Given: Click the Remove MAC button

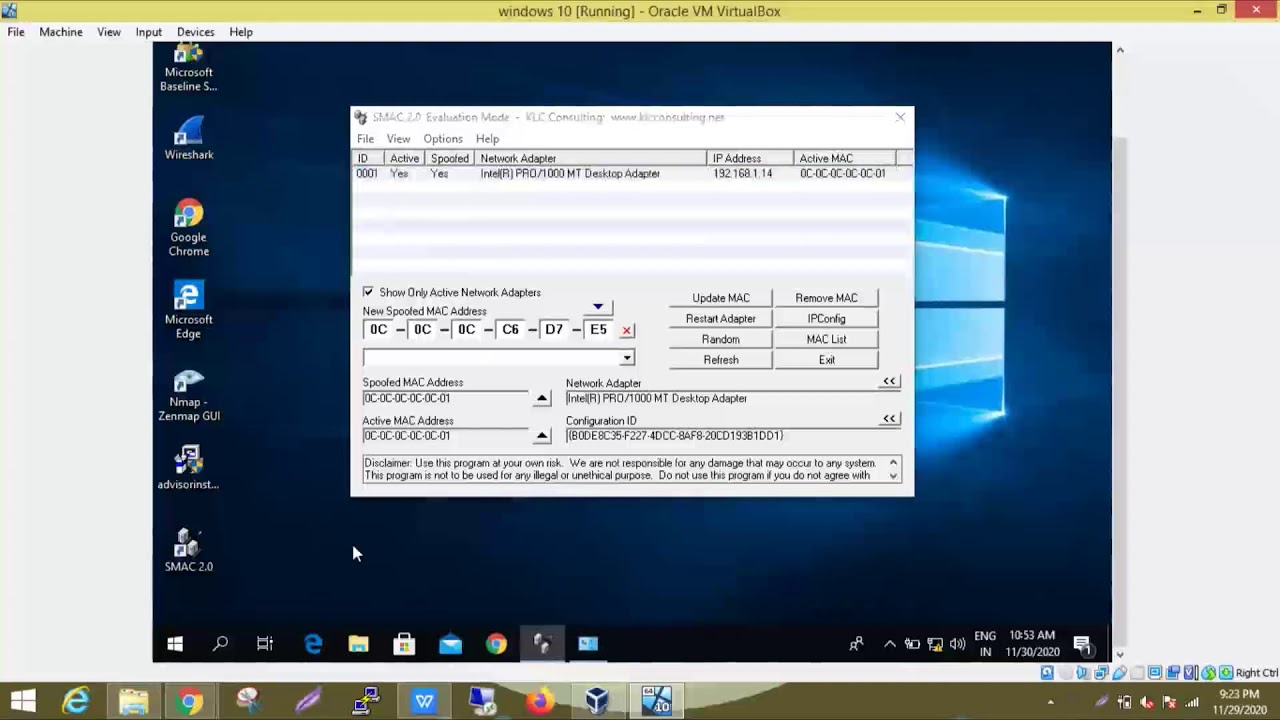Looking at the screenshot, I should click(826, 298).
